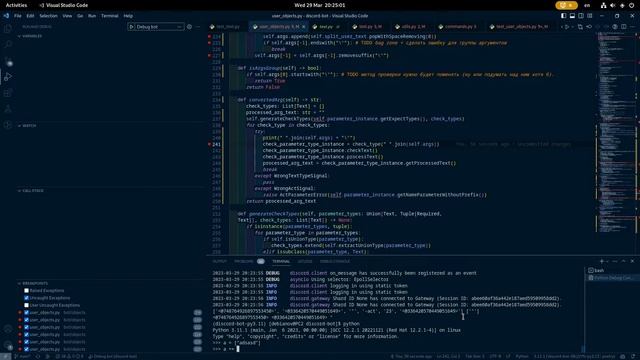This screenshot has width=640, height=360.
Task: Toggle the secondary side bar layout icon
Action: pos(581,16)
